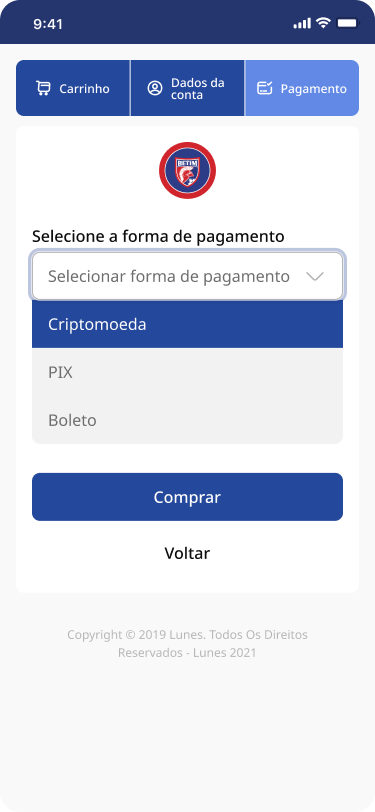Click the Voltar link
The image size is (375, 812).
point(188,553)
